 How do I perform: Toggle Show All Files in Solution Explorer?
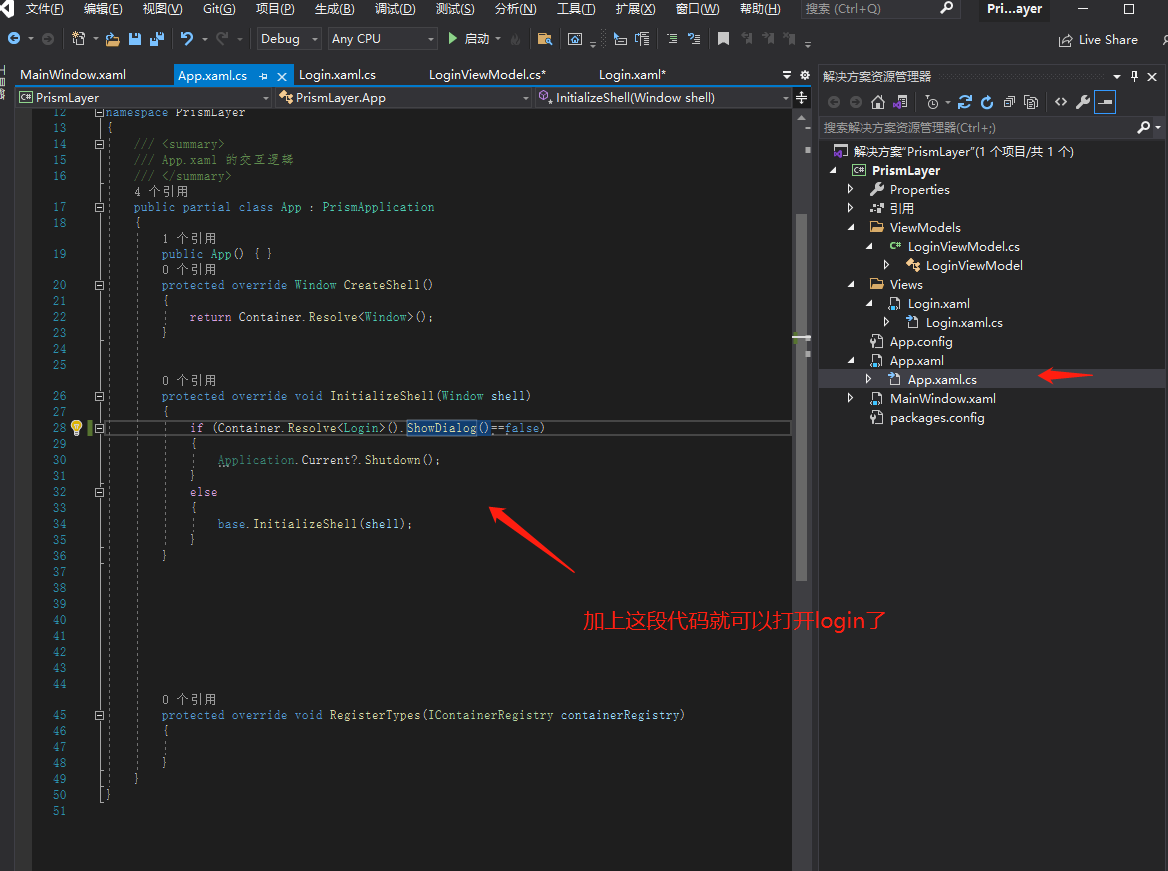tap(1031, 102)
